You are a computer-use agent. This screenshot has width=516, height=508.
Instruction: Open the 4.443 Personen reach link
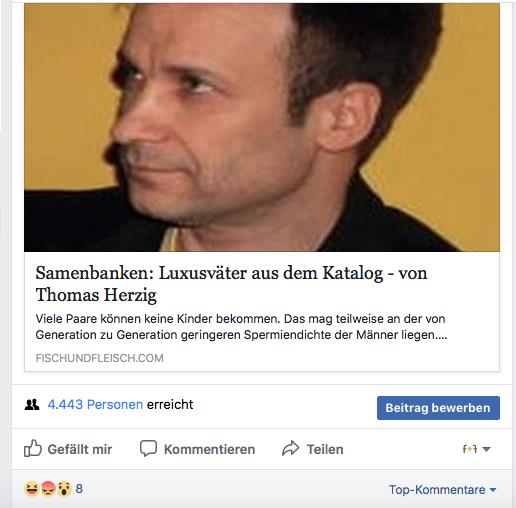click(x=95, y=404)
